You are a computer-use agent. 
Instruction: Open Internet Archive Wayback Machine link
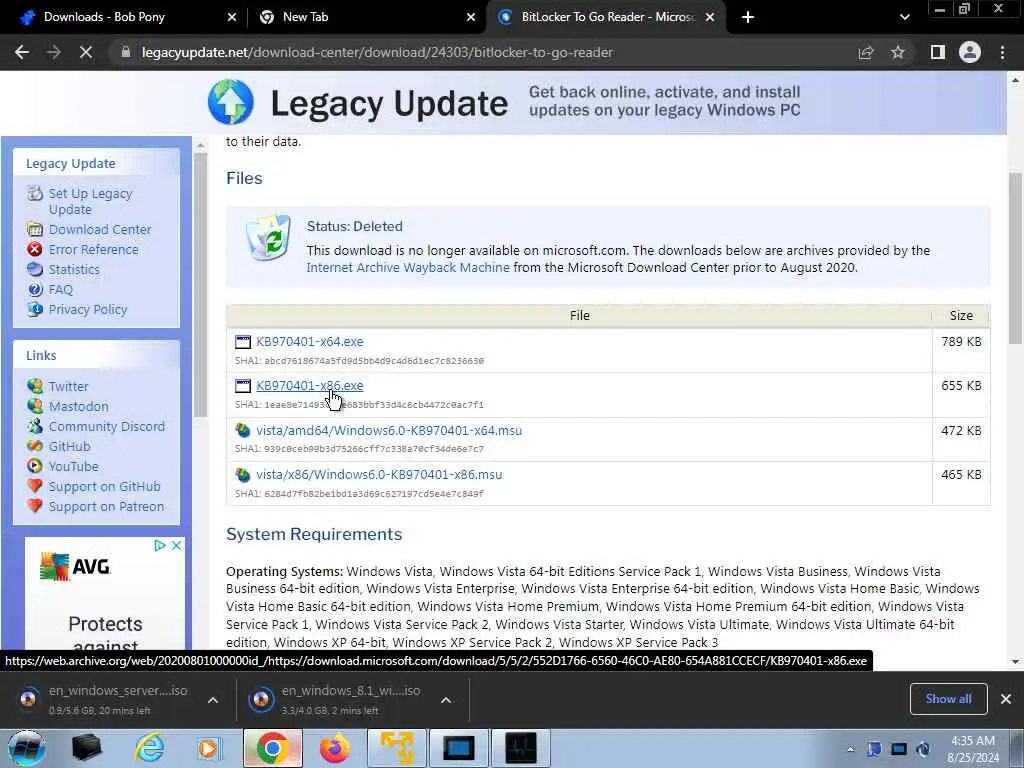tap(408, 268)
